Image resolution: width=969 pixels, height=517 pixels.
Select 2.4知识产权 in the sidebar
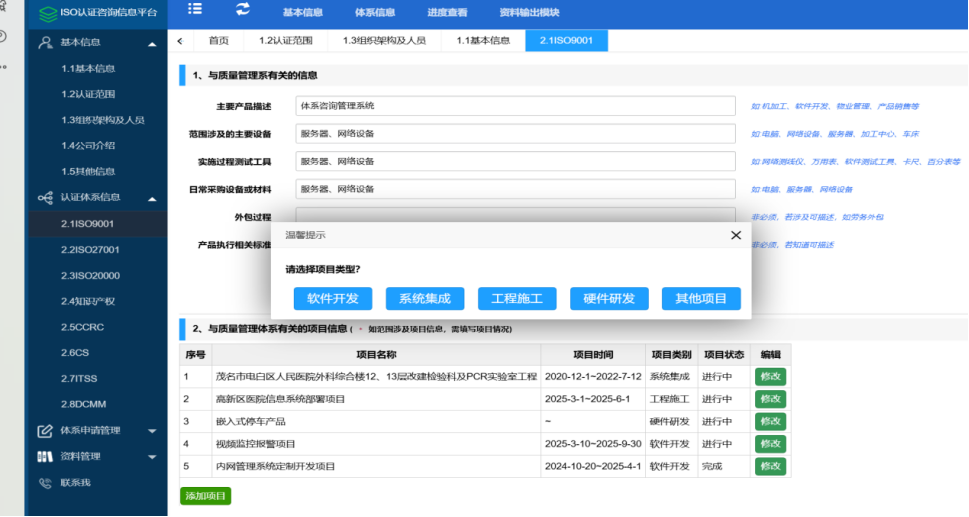point(88,301)
